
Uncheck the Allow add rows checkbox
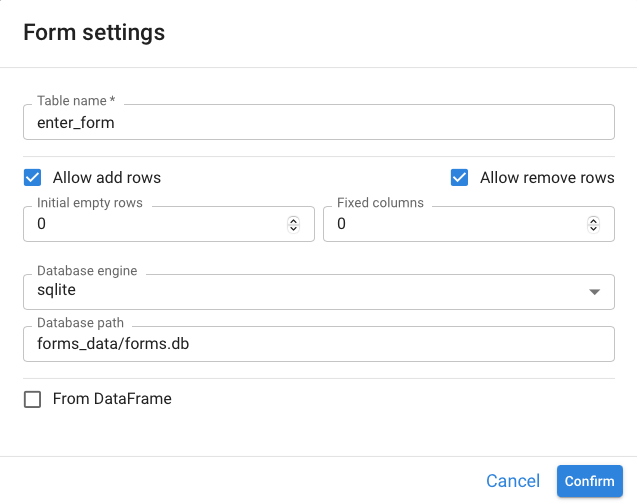(32, 178)
